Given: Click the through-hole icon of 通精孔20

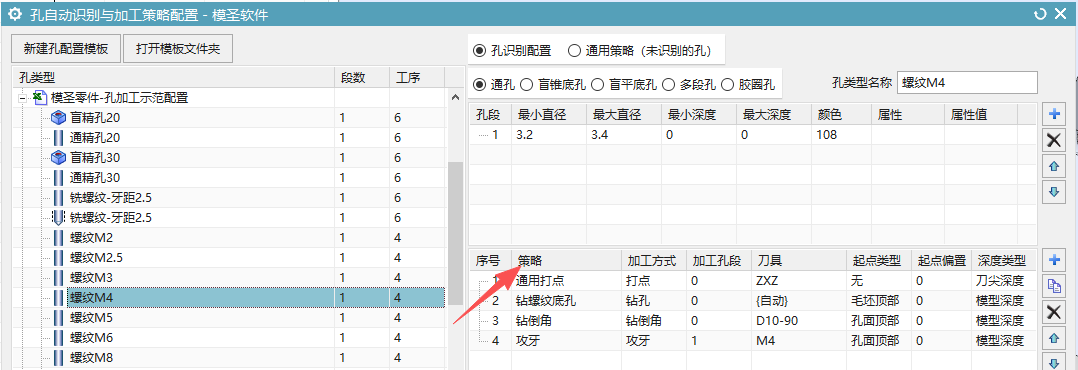Looking at the screenshot, I should pos(59,138).
